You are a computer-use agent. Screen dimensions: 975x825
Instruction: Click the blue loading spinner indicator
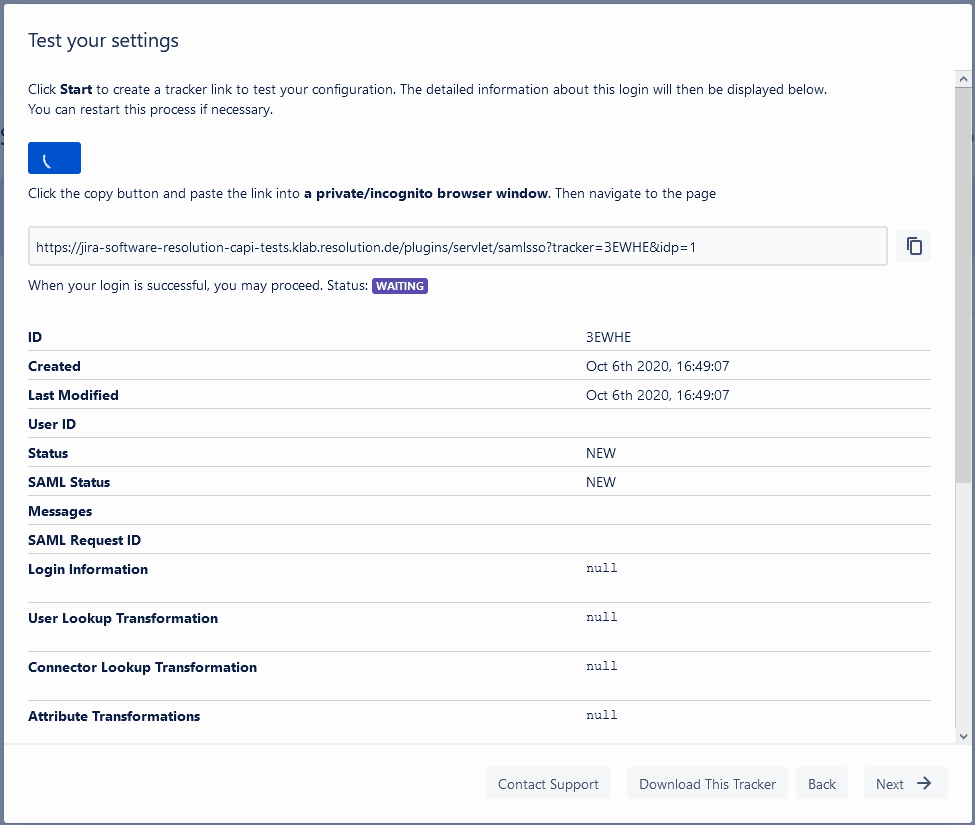point(54,157)
